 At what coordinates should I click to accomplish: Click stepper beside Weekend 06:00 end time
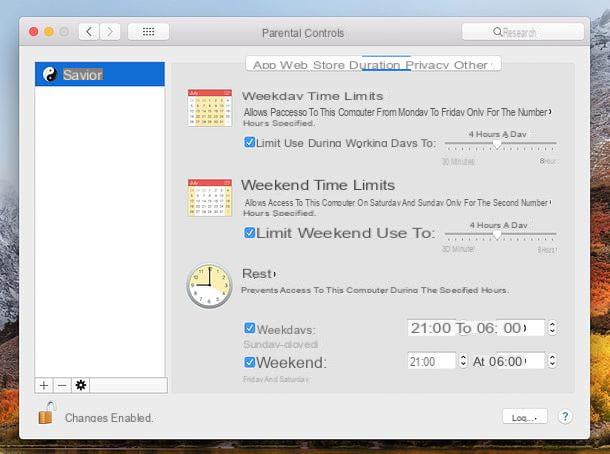(x=552, y=361)
